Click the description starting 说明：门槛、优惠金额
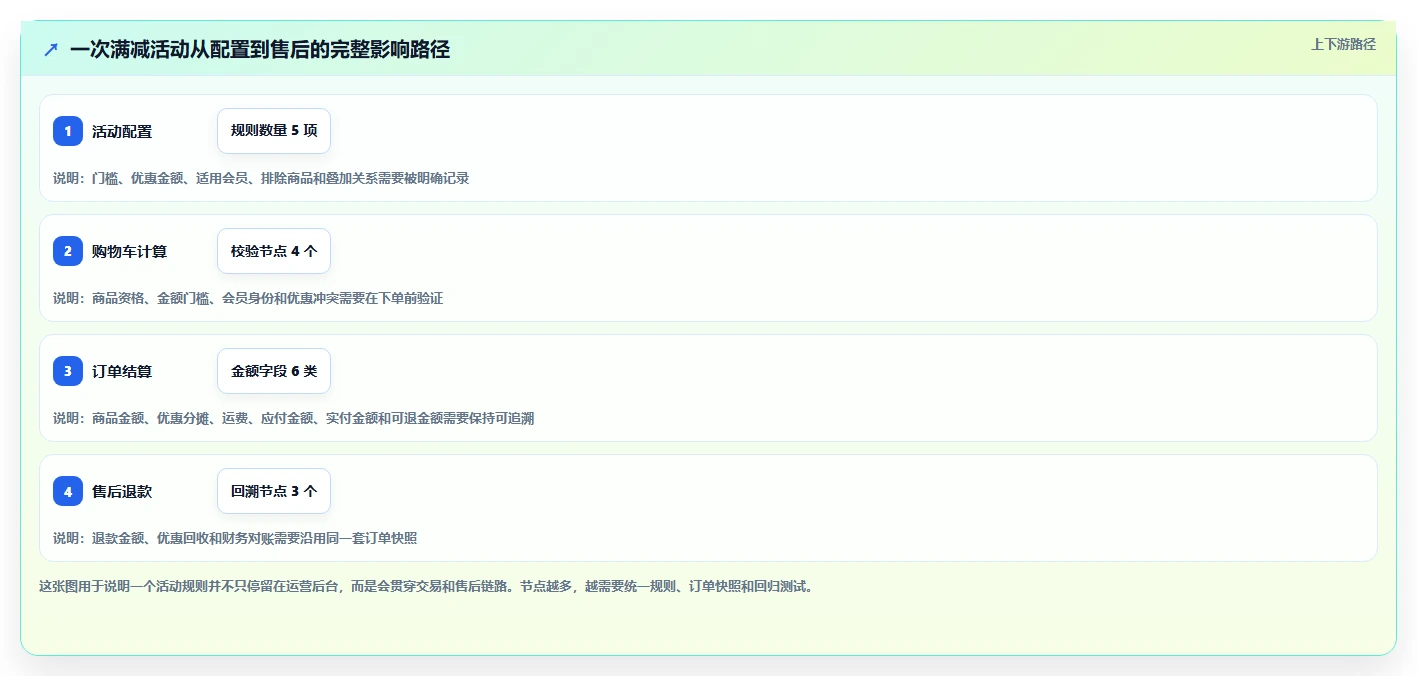Screen dimensions: 1417x676 261,178
